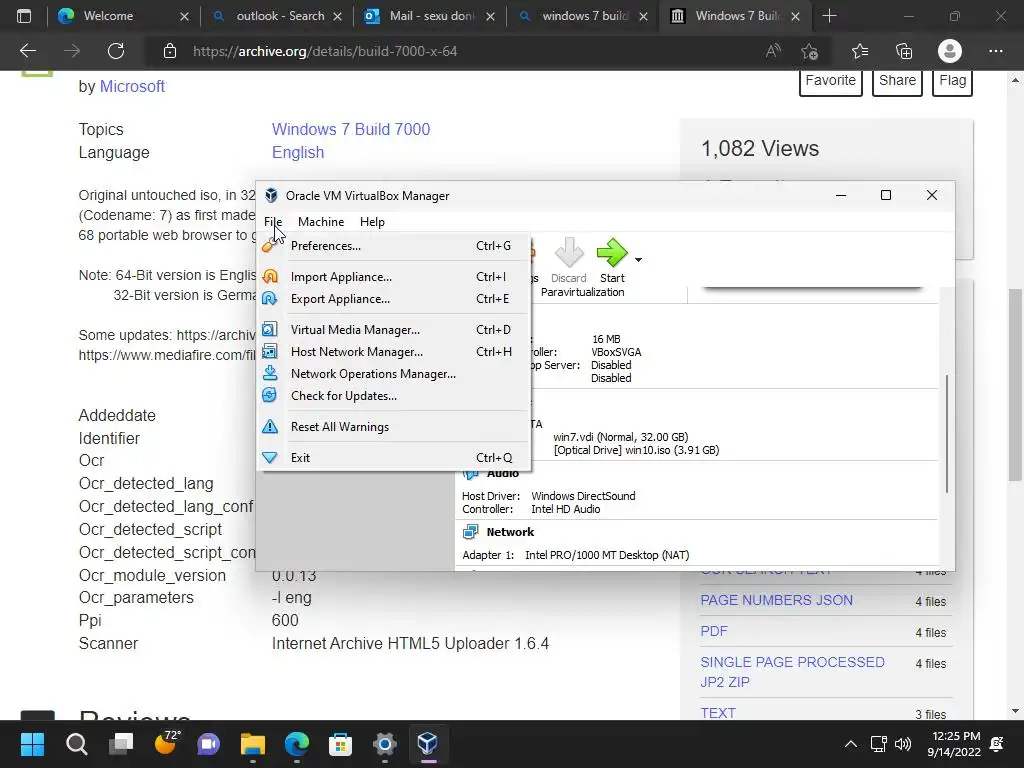Switch to the Welcome browser tab
1024x768 pixels.
(x=123, y=16)
